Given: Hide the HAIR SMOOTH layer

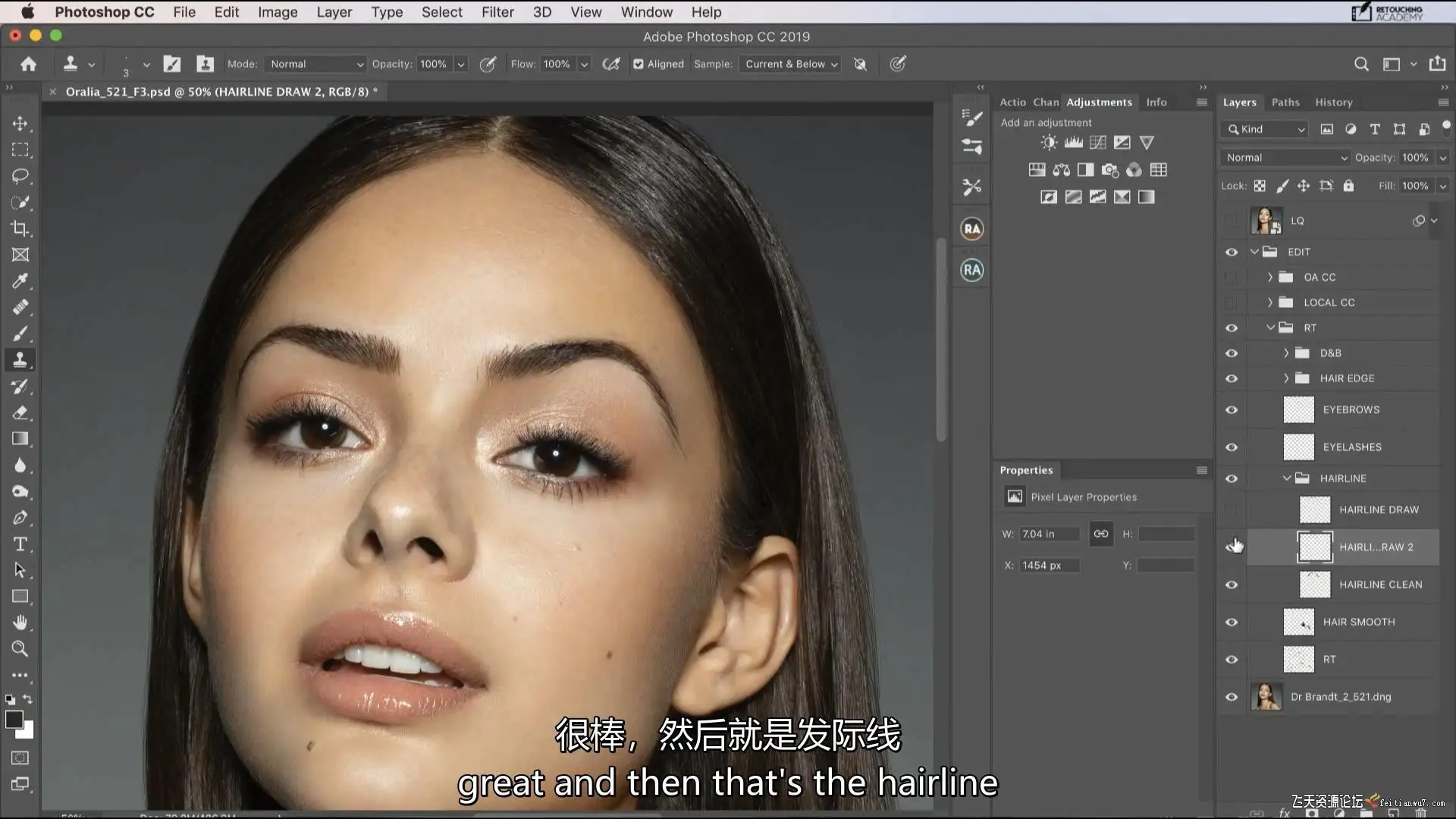Looking at the screenshot, I should point(1232,622).
